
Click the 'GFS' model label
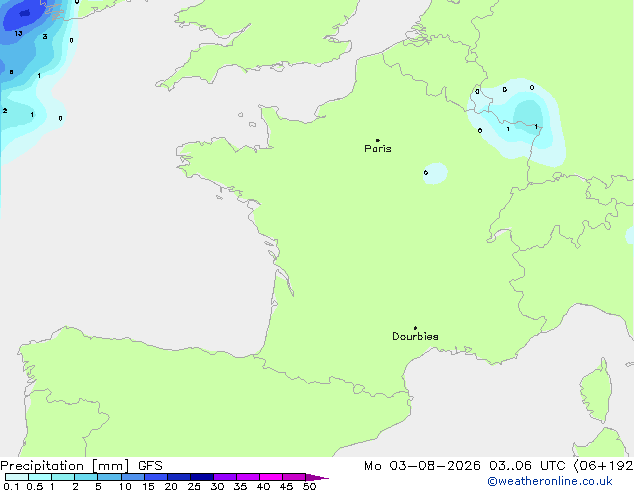[150, 466]
